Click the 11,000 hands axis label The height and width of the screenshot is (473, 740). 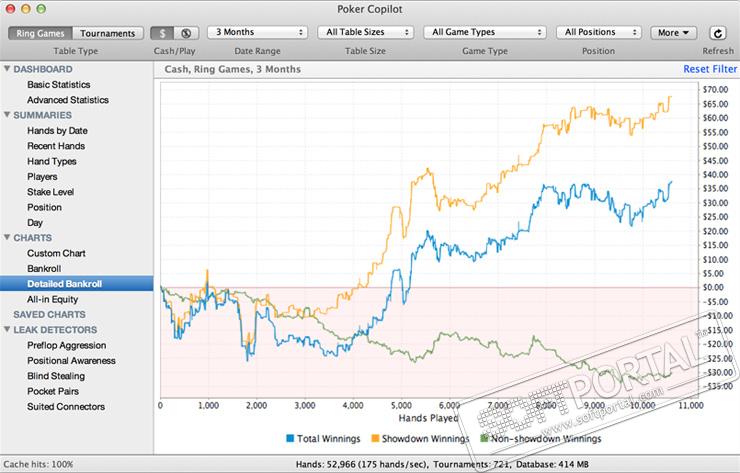pyautogui.click(x=690, y=405)
